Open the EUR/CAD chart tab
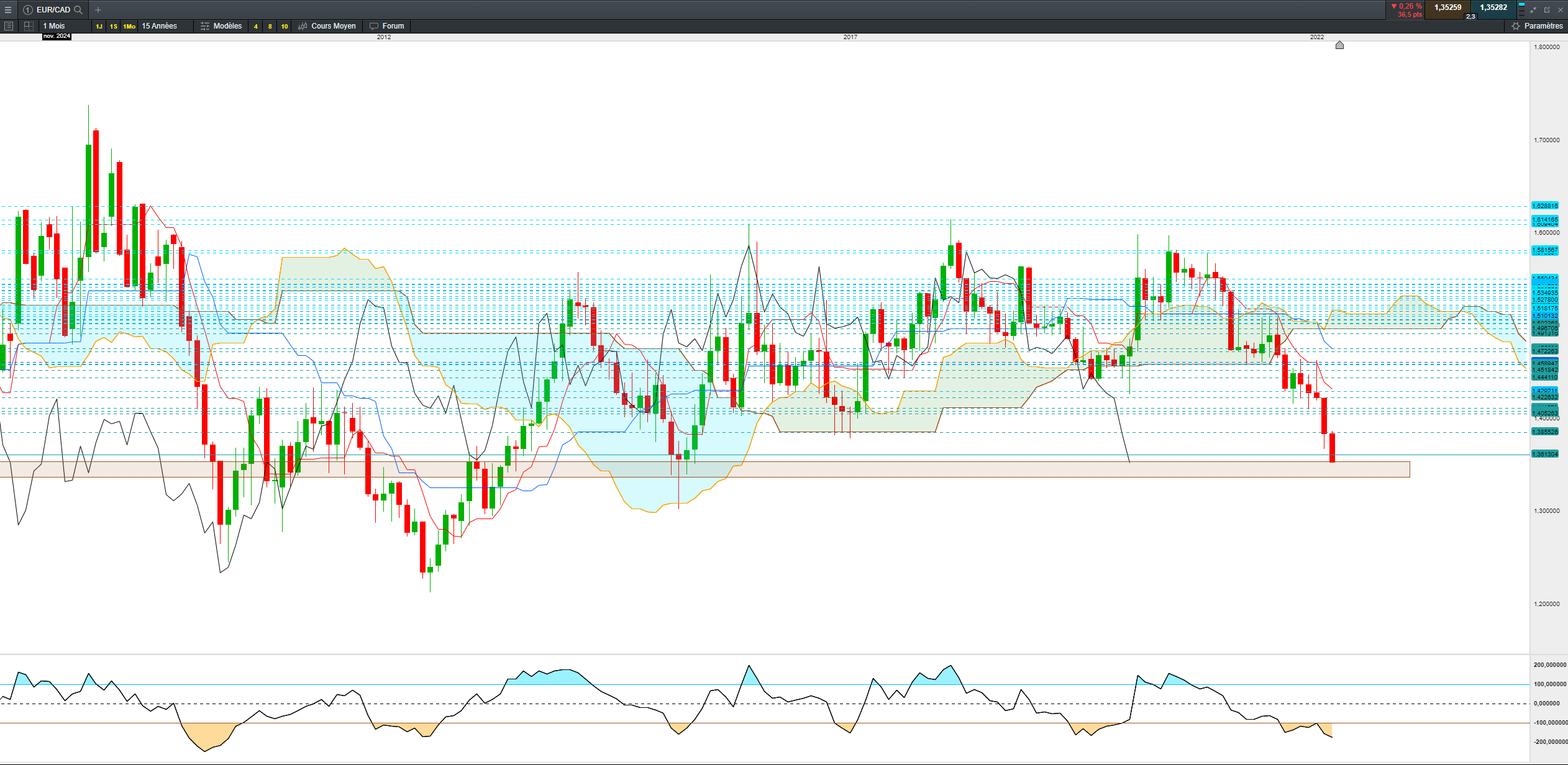This screenshot has height=765, width=1568. 53,10
